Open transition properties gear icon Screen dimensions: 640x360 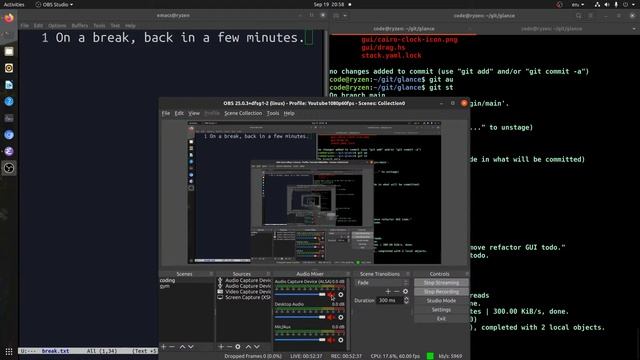tap(405, 291)
